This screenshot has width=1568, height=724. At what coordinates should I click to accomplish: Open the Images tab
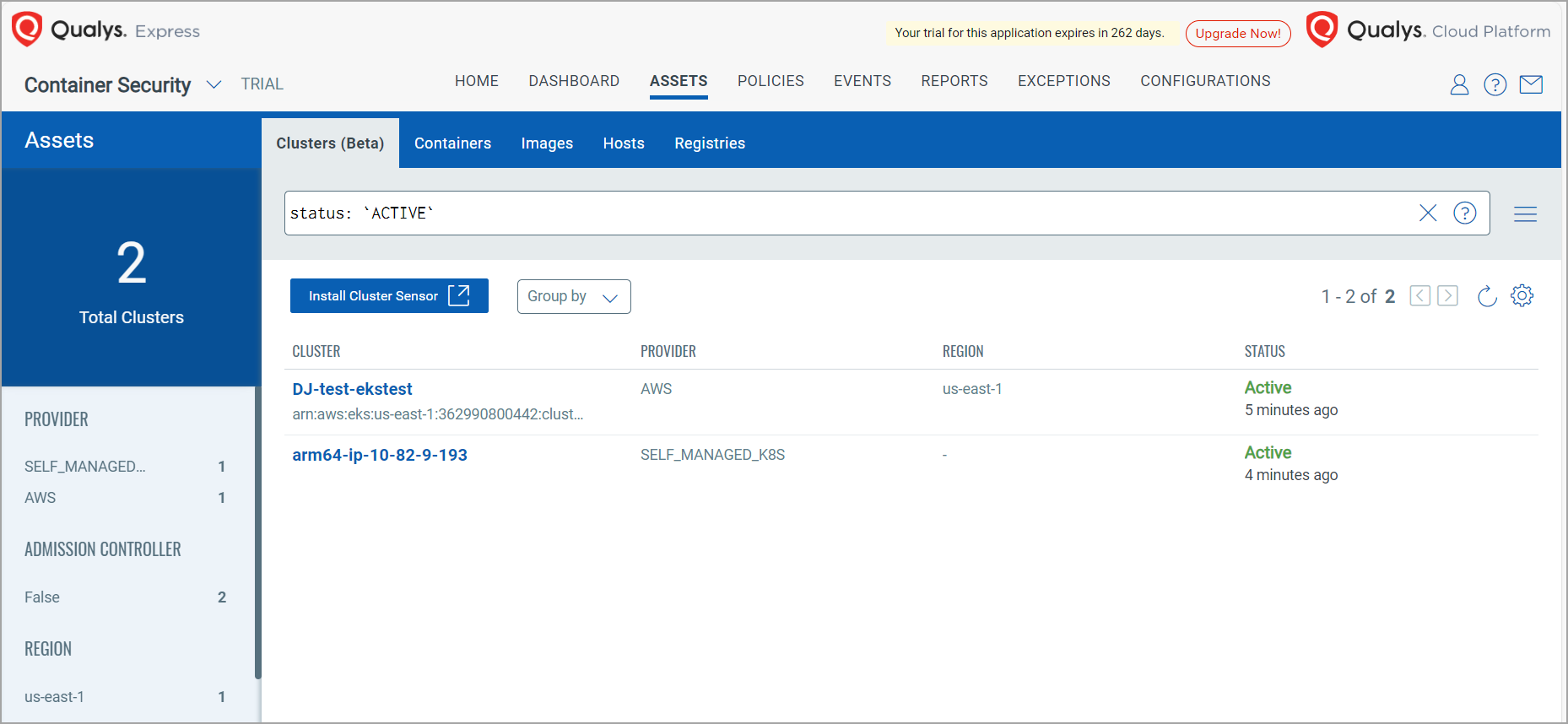point(547,143)
